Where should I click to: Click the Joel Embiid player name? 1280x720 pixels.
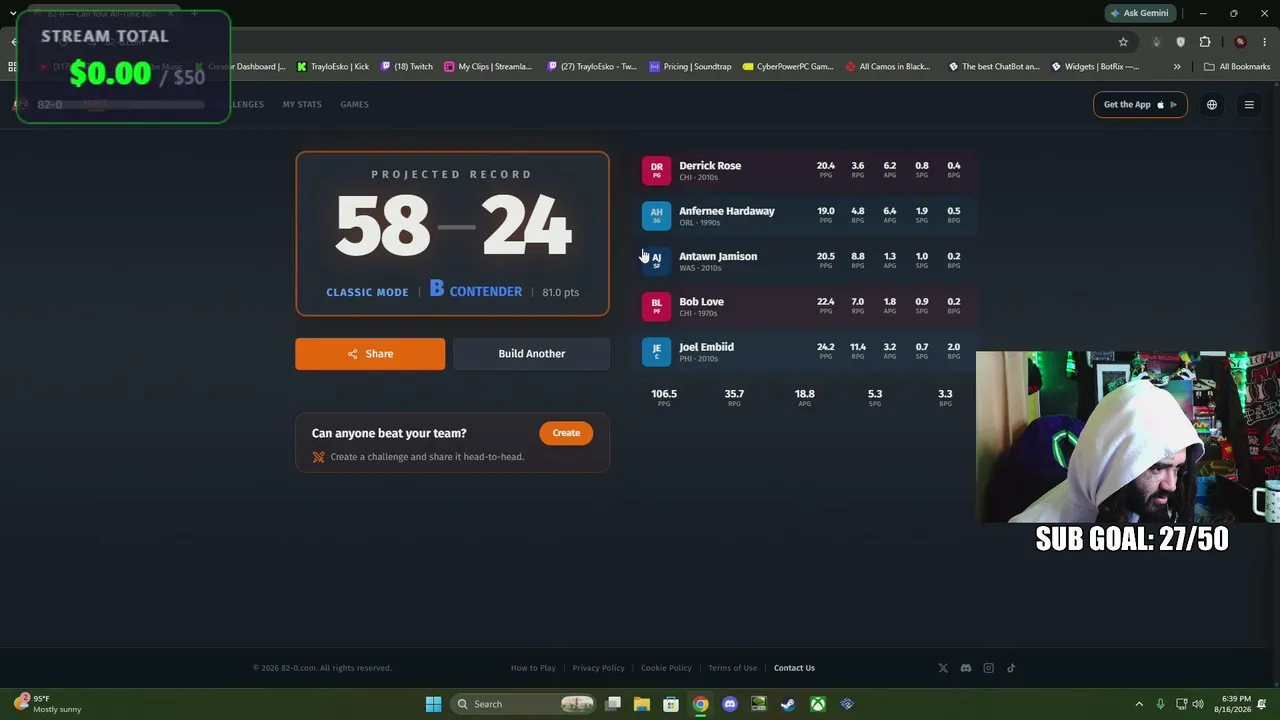point(706,347)
